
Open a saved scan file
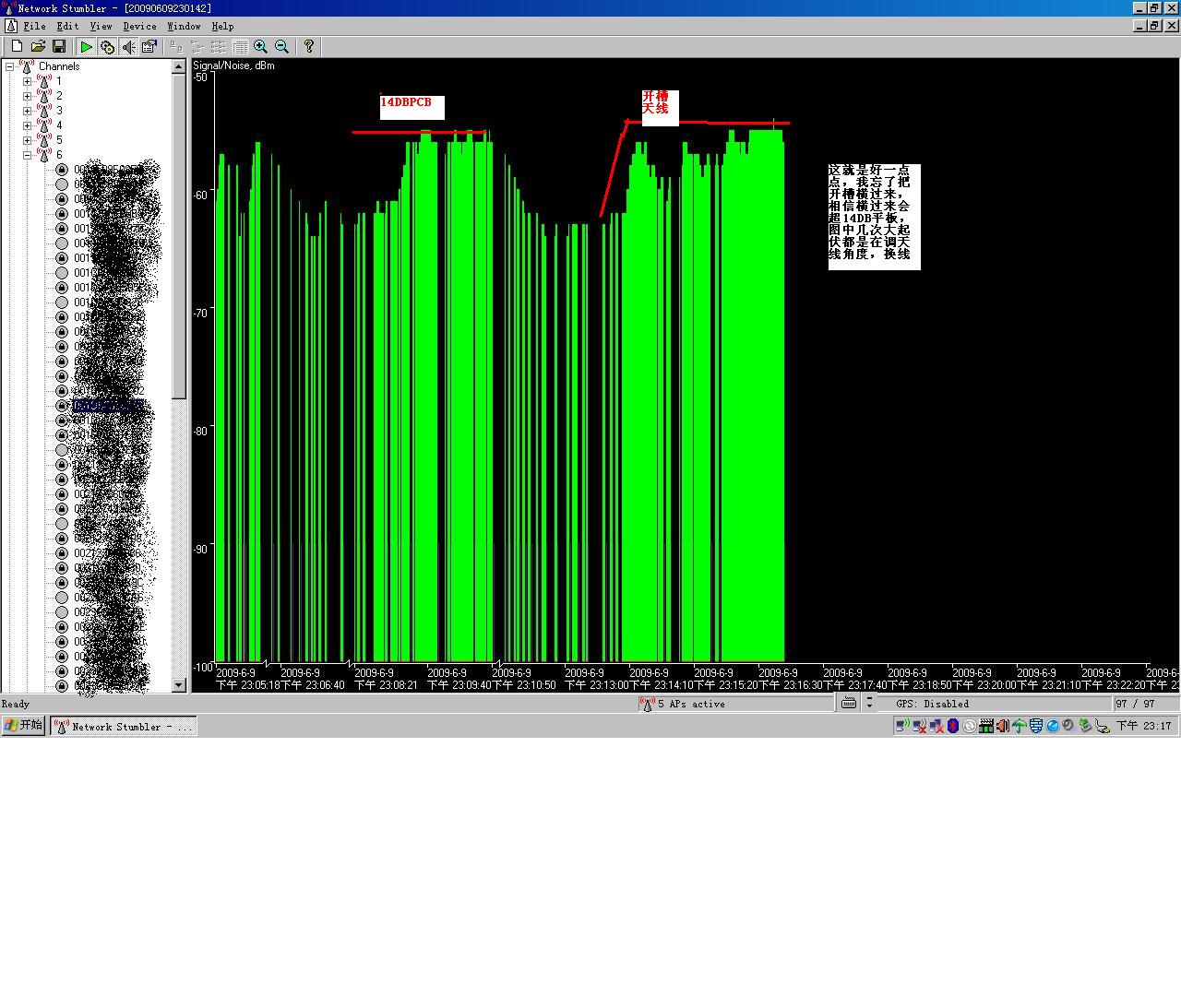coord(38,46)
